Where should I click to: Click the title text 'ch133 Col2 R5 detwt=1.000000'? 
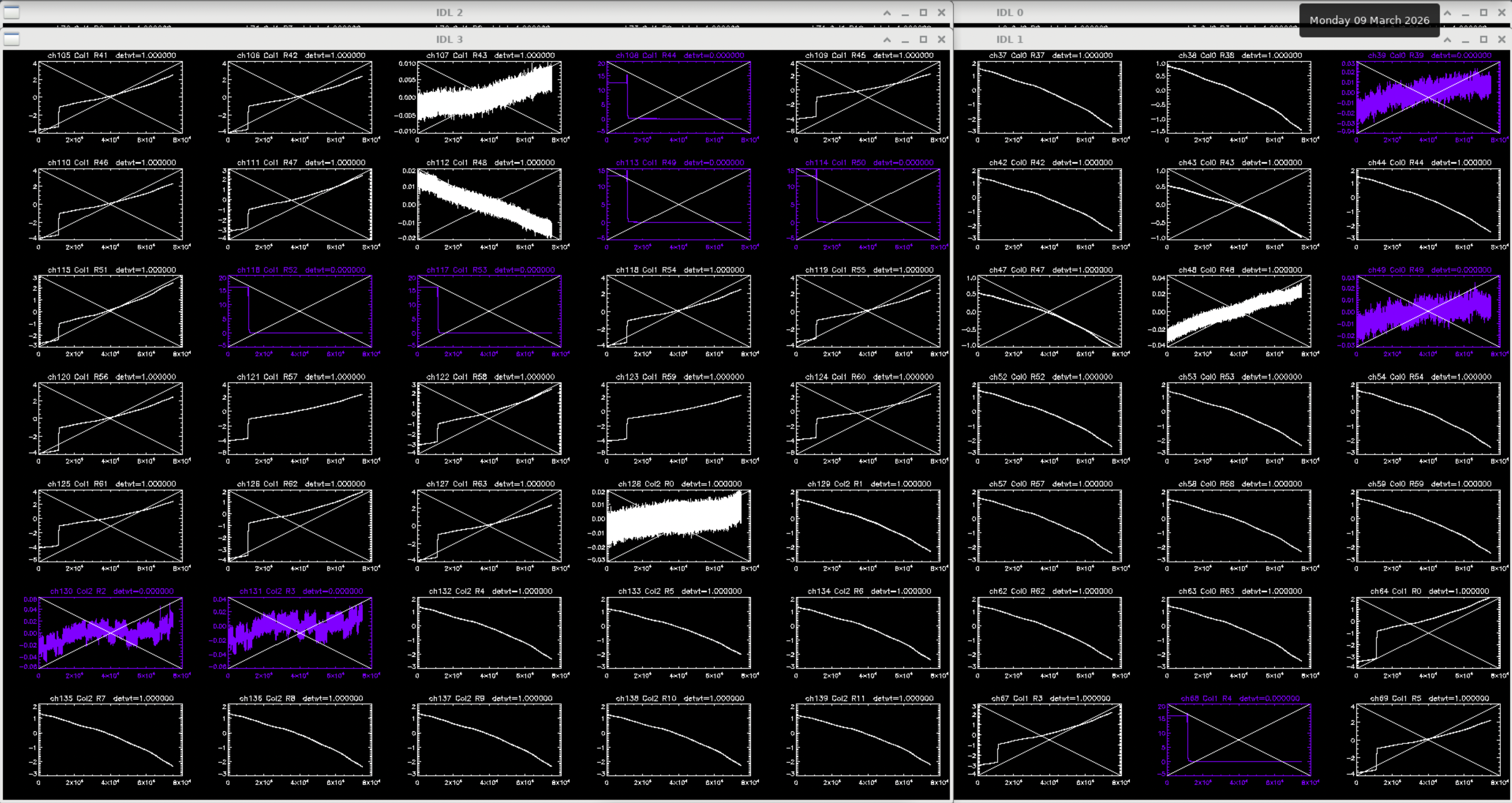click(680, 591)
